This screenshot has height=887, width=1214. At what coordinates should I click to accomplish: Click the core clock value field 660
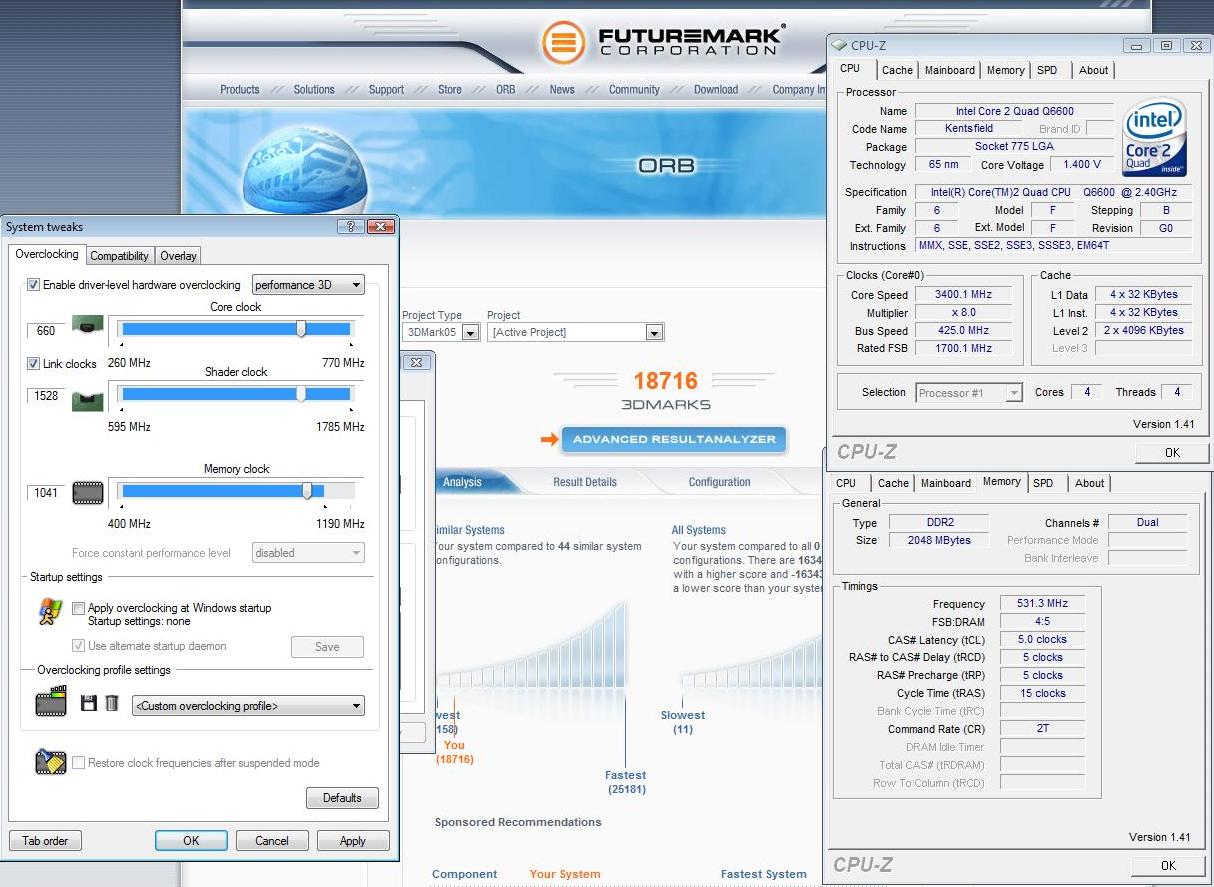coord(46,331)
